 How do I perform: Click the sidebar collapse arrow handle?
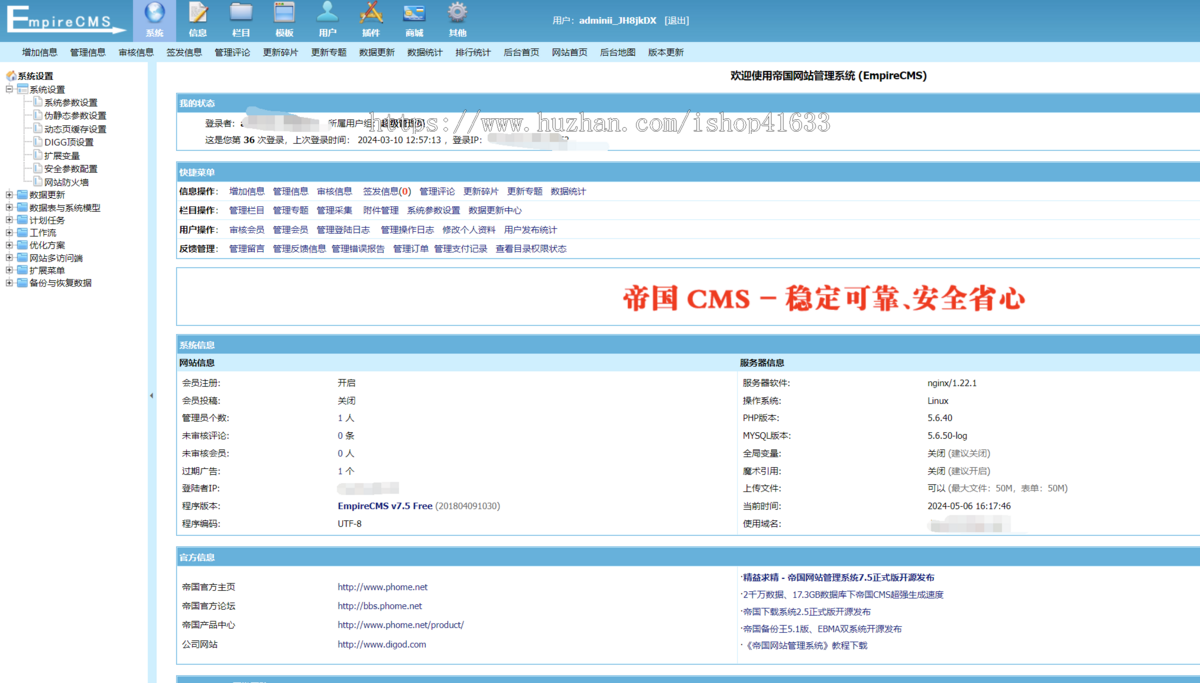click(x=152, y=396)
